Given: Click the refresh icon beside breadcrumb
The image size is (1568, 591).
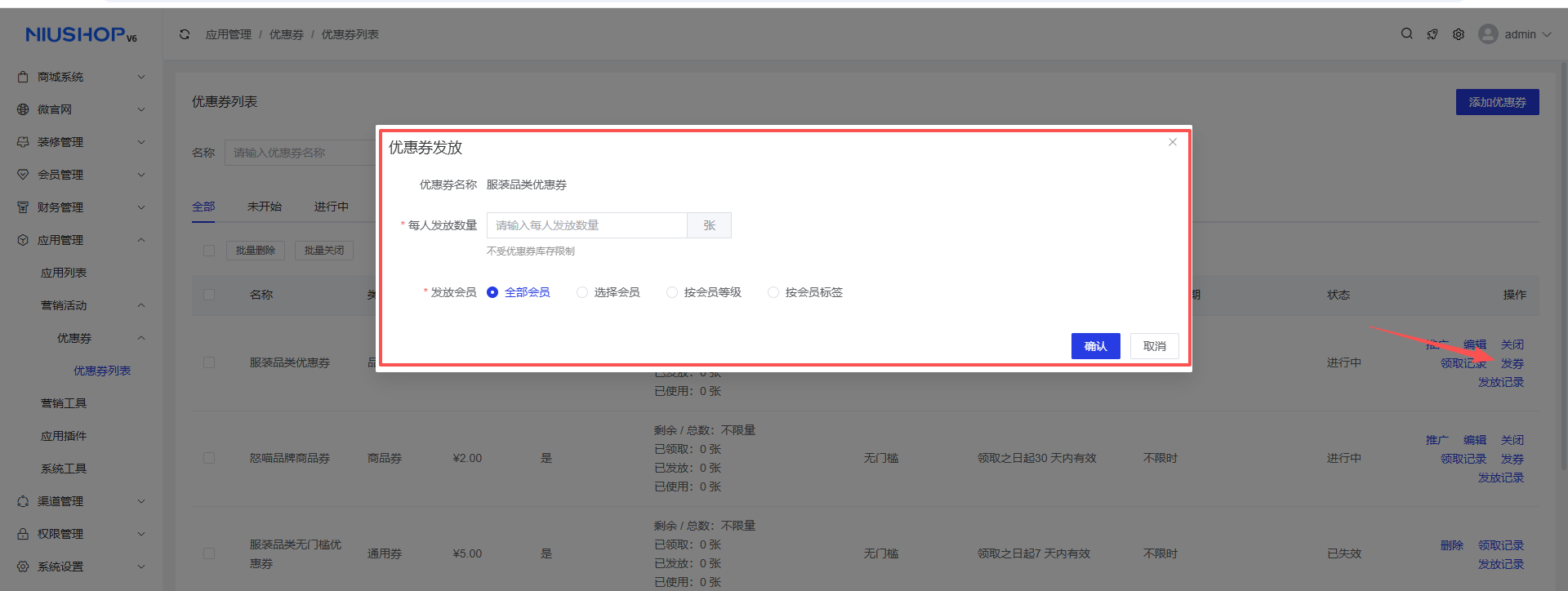Looking at the screenshot, I should (185, 34).
